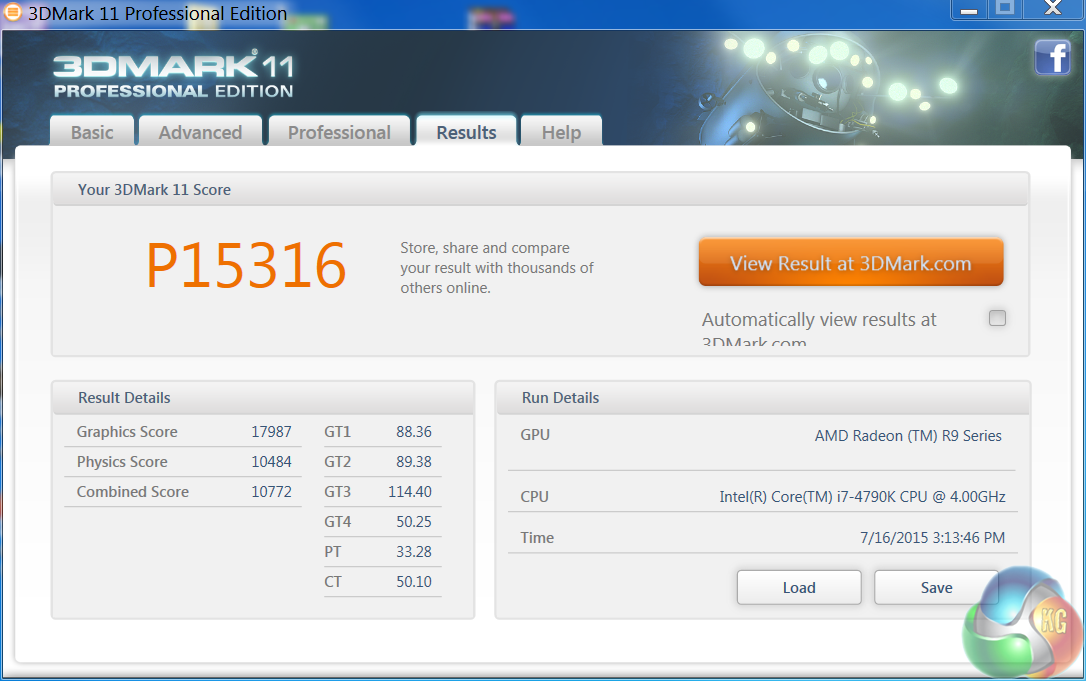Minimize the 3DMark 11 window
The height and width of the screenshot is (681, 1086).
968,9
